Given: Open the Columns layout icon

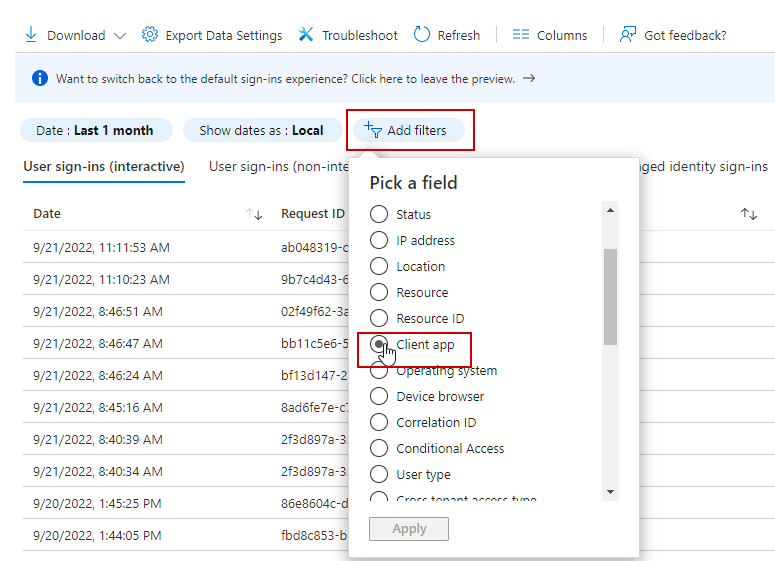Looking at the screenshot, I should [520, 35].
